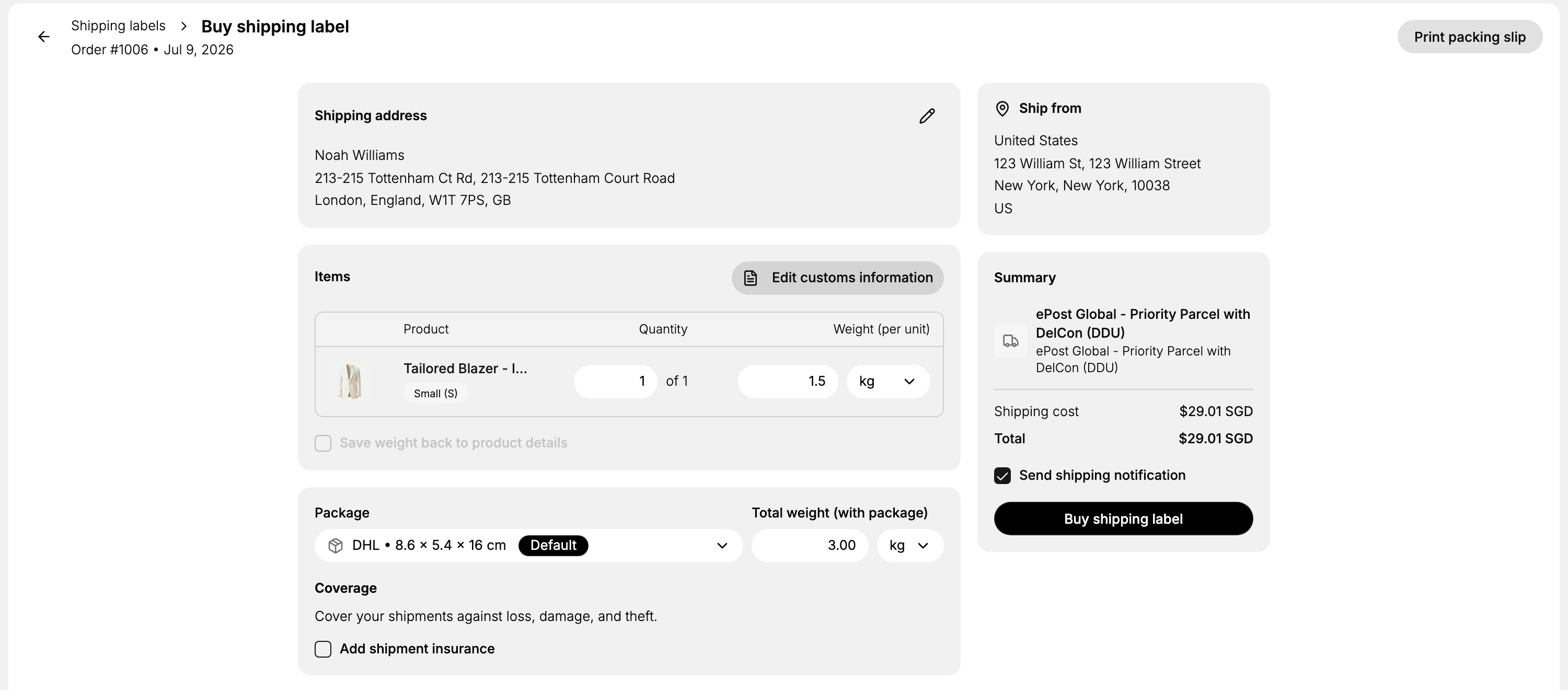The height and width of the screenshot is (690, 1568).
Task: Click the Product column header
Action: tap(425, 329)
